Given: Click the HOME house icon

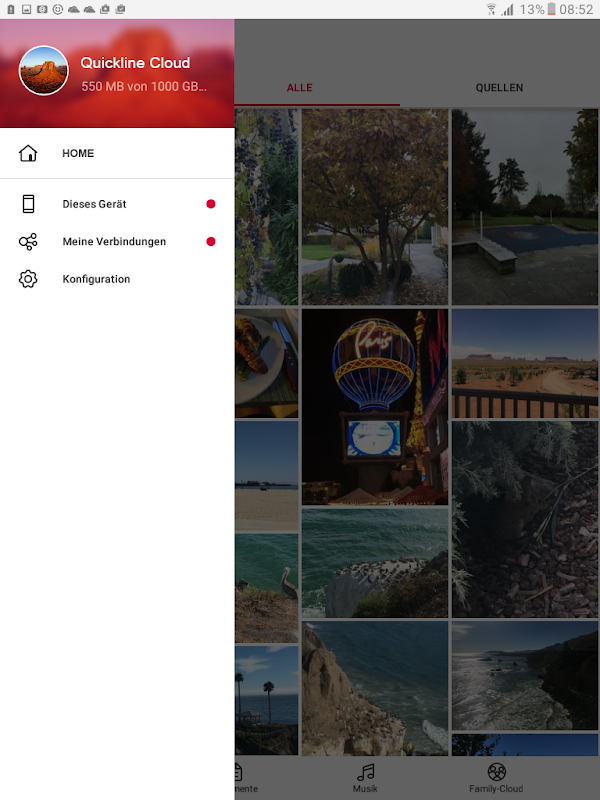Looking at the screenshot, I should click(x=28, y=153).
